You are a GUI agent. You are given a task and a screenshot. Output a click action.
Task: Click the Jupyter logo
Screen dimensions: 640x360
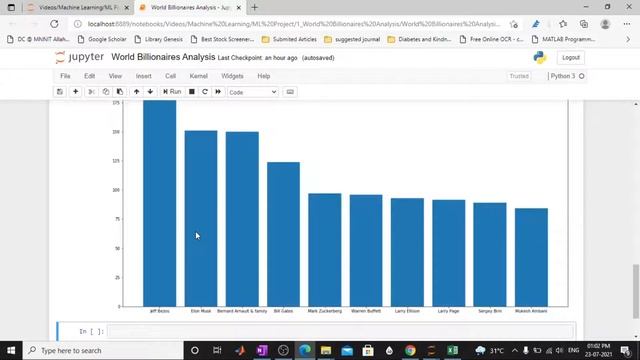point(80,57)
